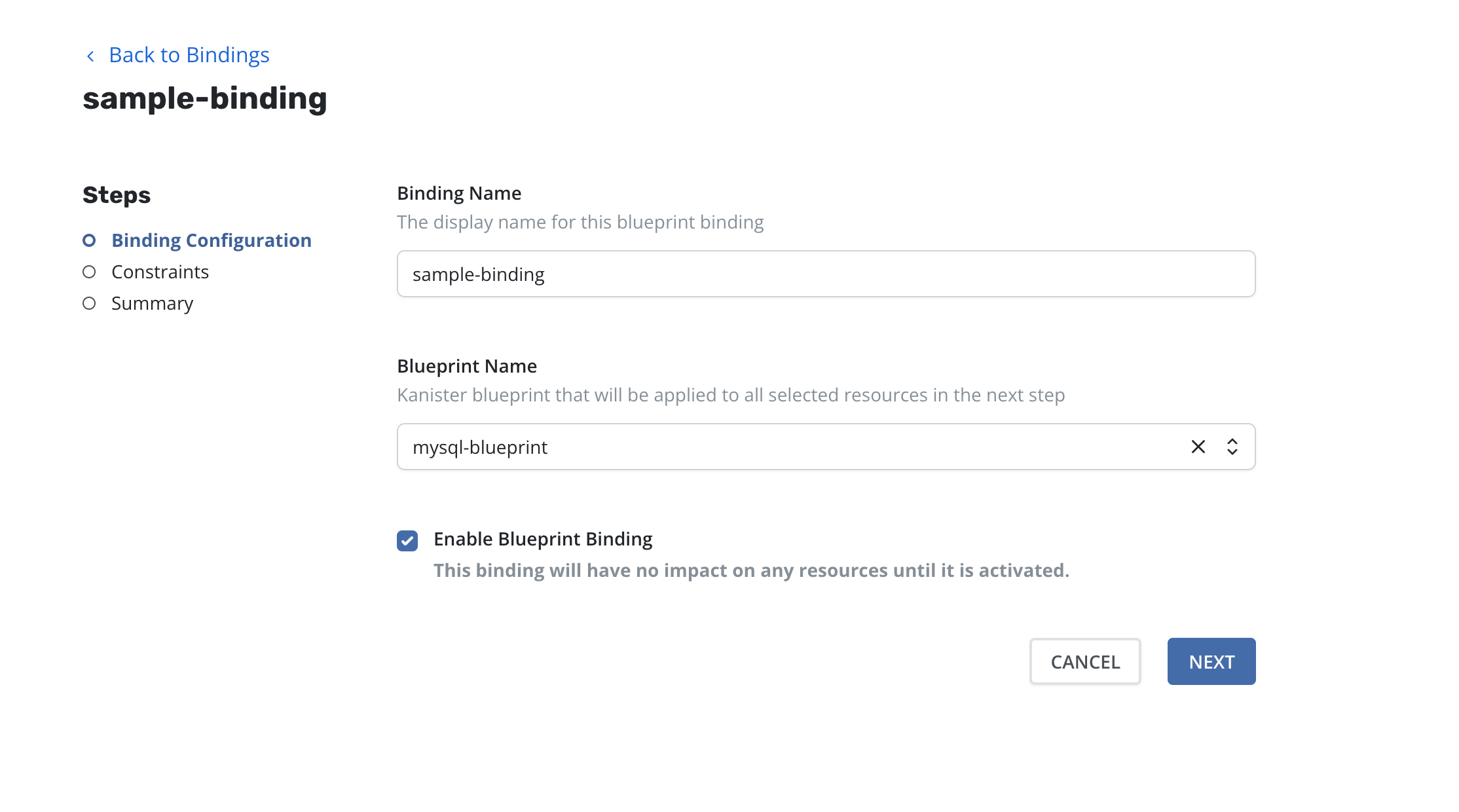
Task: Click the Constraints step circle
Action: pos(90,271)
